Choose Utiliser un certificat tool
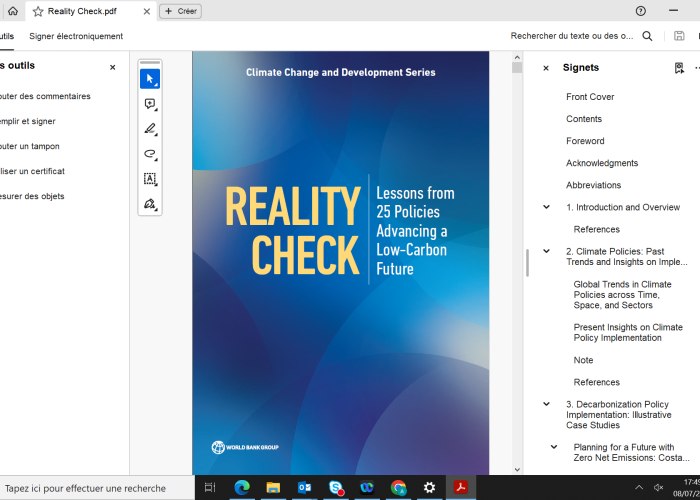The width and height of the screenshot is (700, 500). [32, 171]
